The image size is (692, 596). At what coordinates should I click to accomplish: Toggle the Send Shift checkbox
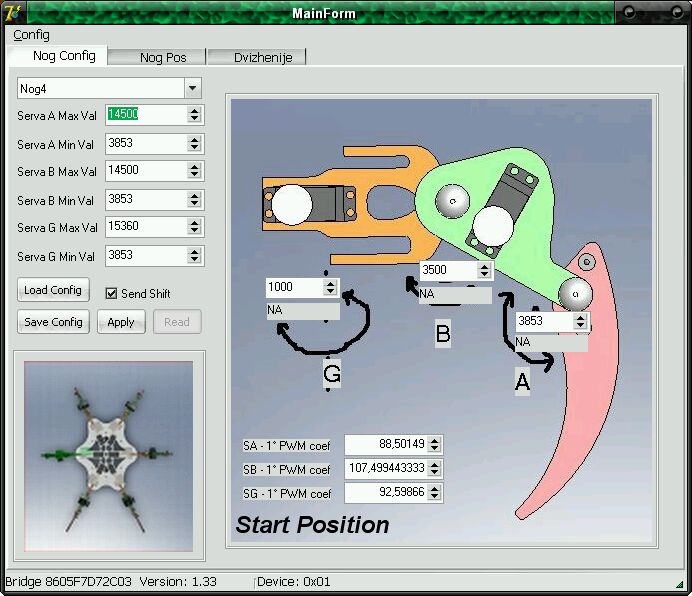(x=113, y=294)
